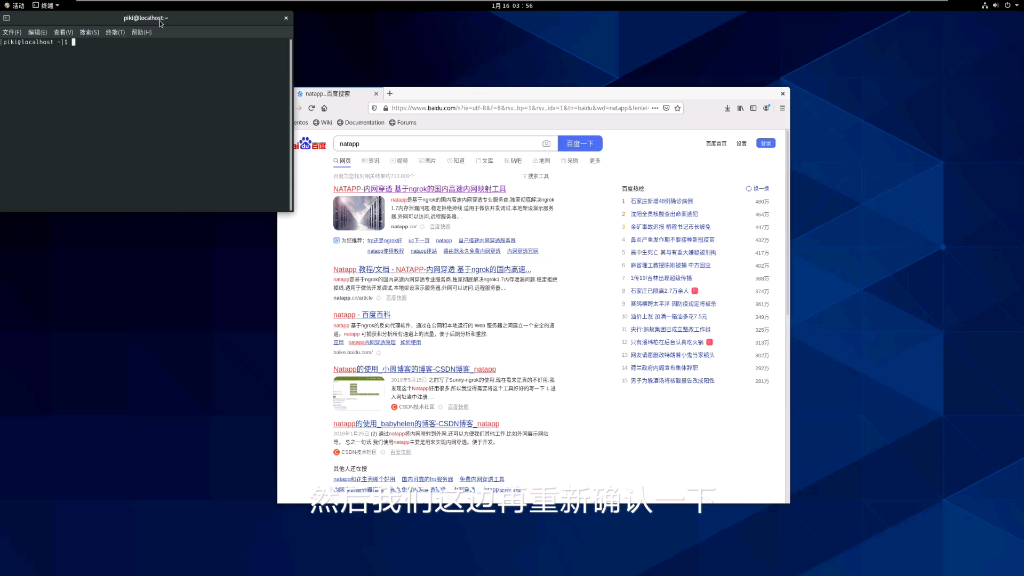Open the 终端 application menu dropdown
The height and width of the screenshot is (576, 1024).
pos(46,5)
